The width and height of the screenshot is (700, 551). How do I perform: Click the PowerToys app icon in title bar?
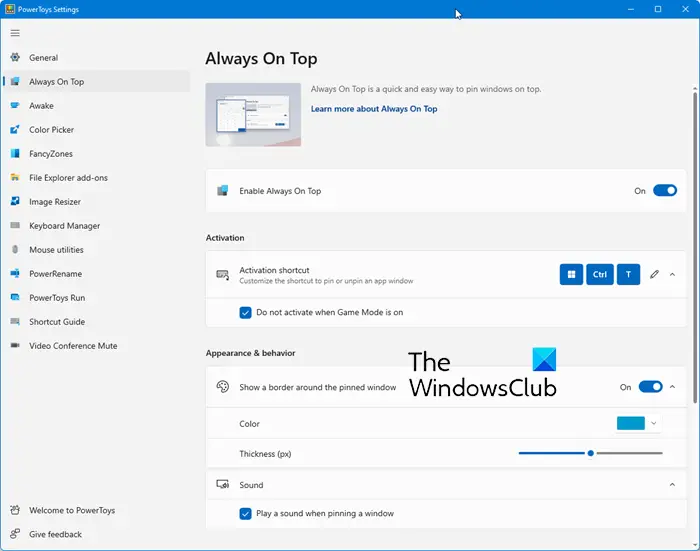10,9
